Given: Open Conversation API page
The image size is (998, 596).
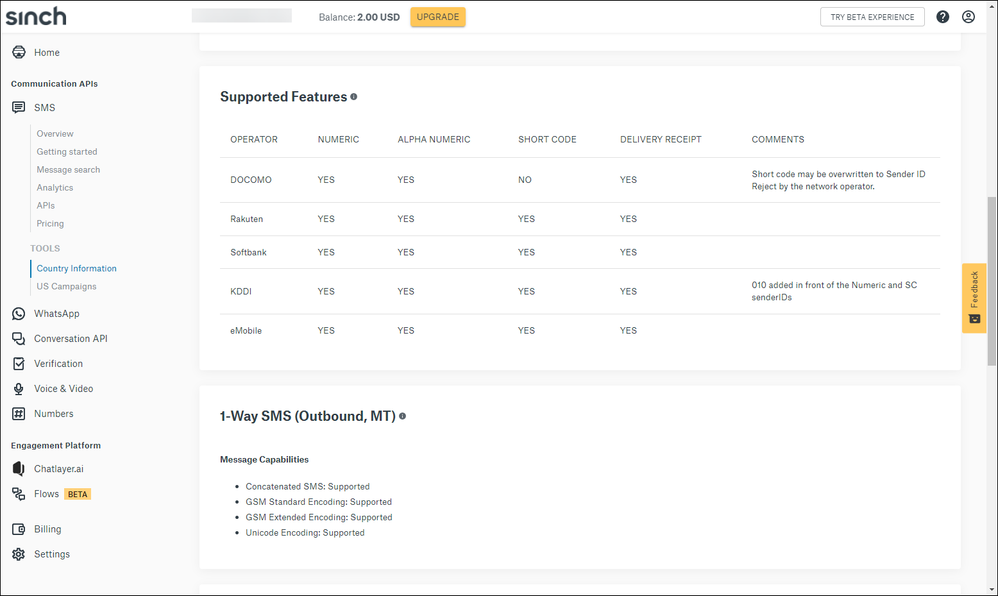Looking at the screenshot, I should coord(71,339).
